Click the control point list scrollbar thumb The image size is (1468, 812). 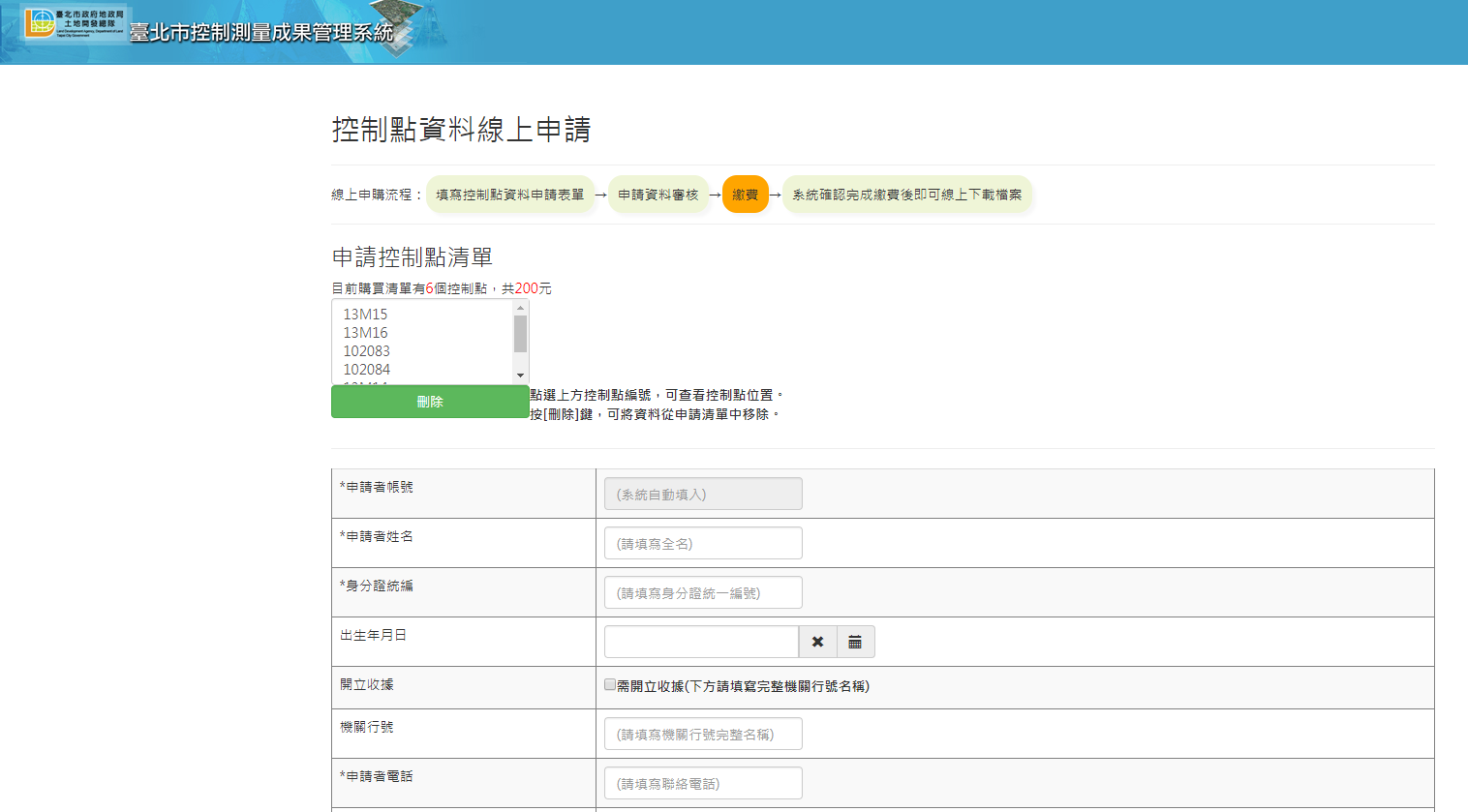pos(520,334)
